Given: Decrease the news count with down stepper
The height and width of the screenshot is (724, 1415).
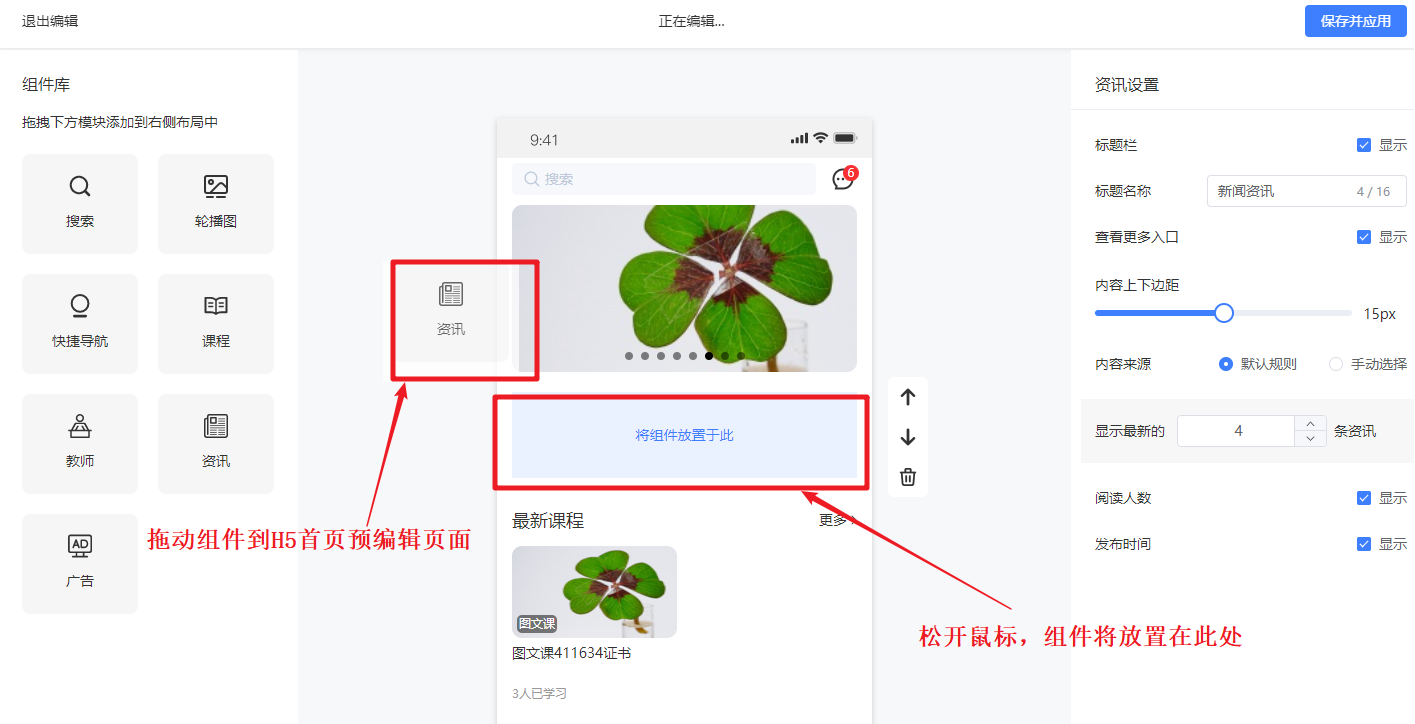Looking at the screenshot, I should [1310, 439].
